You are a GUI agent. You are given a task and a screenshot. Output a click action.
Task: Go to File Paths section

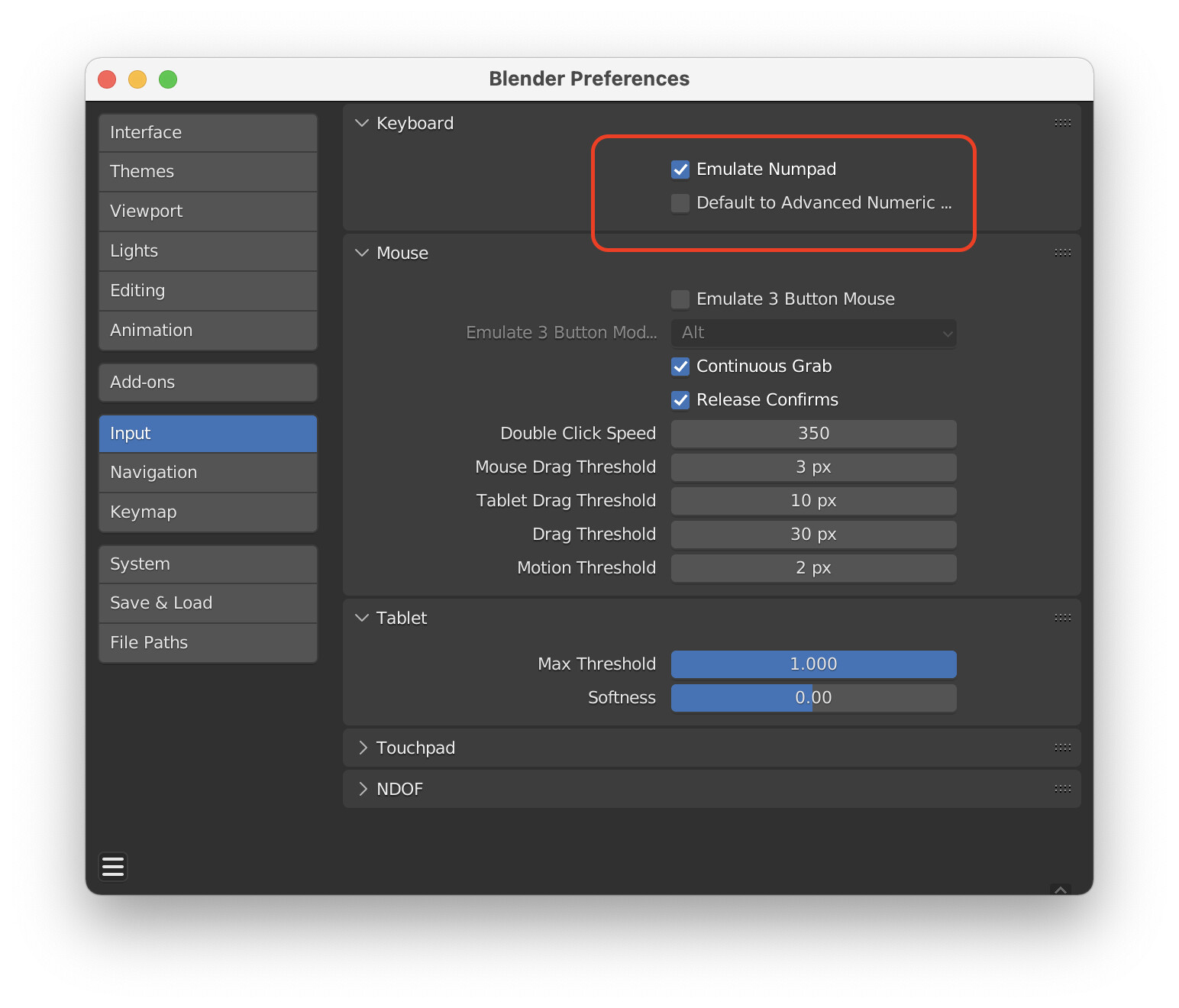click(x=208, y=643)
